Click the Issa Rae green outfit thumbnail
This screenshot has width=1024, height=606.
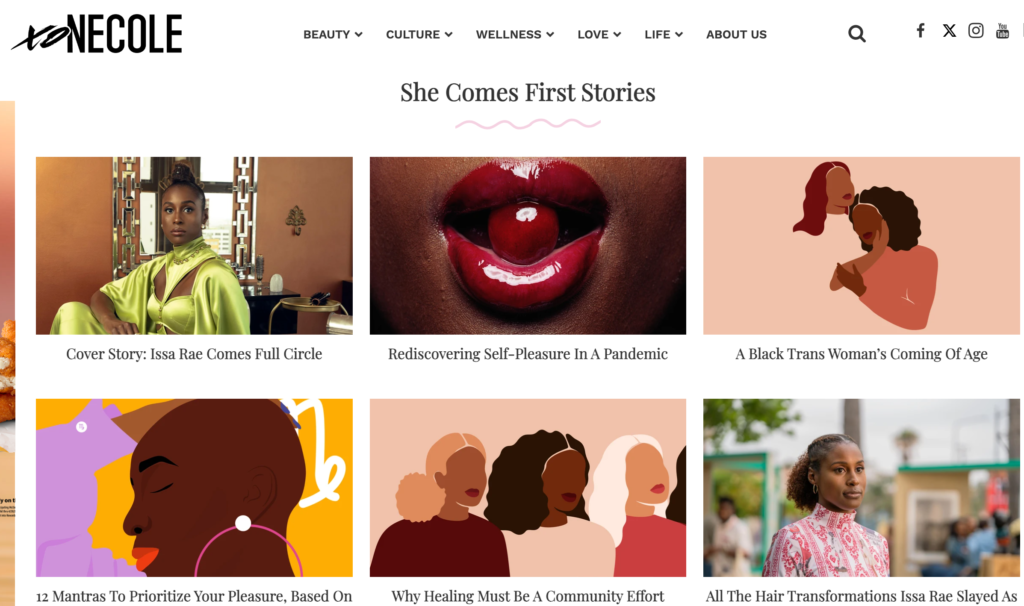194,245
